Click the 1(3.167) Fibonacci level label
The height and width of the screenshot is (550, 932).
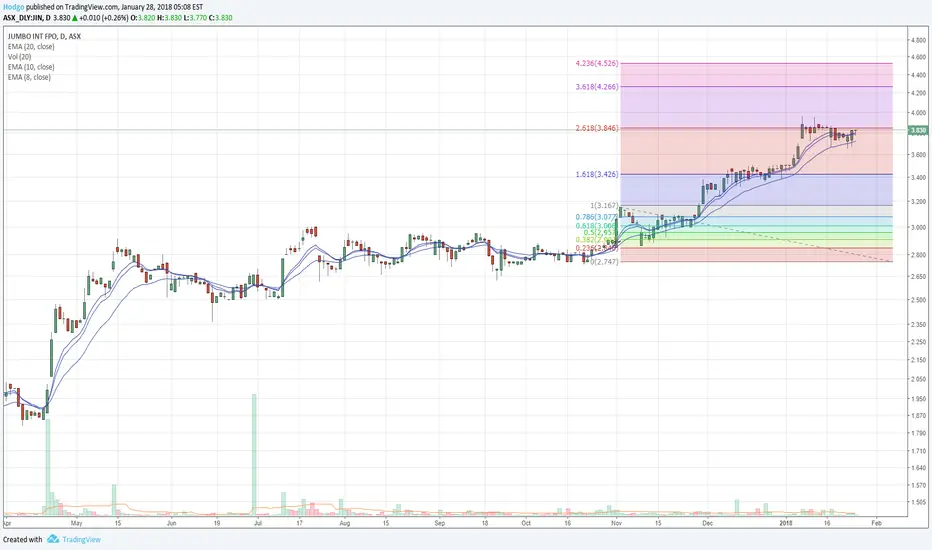[x=604, y=205]
